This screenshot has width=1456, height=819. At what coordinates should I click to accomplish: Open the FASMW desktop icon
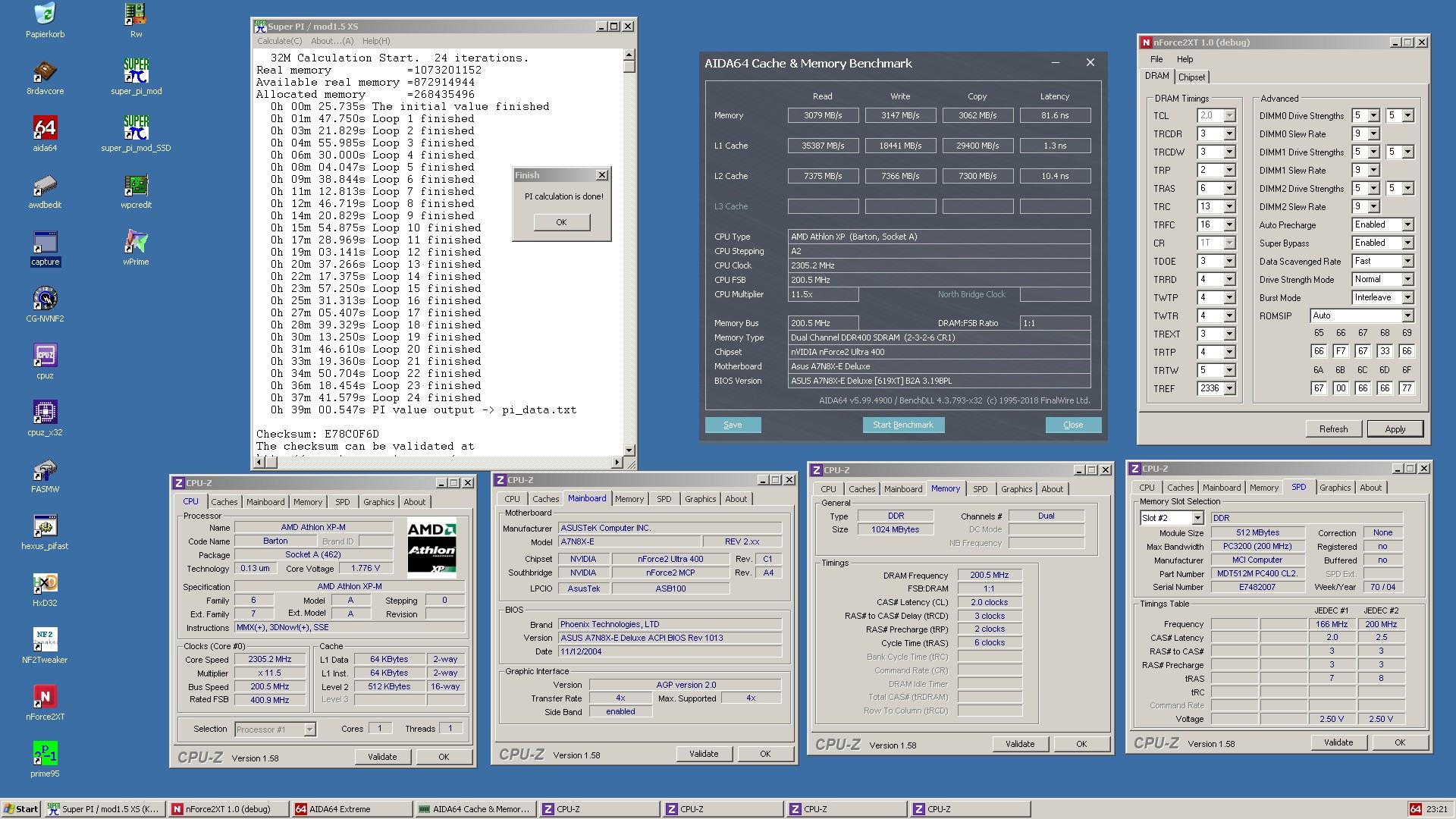tap(45, 475)
